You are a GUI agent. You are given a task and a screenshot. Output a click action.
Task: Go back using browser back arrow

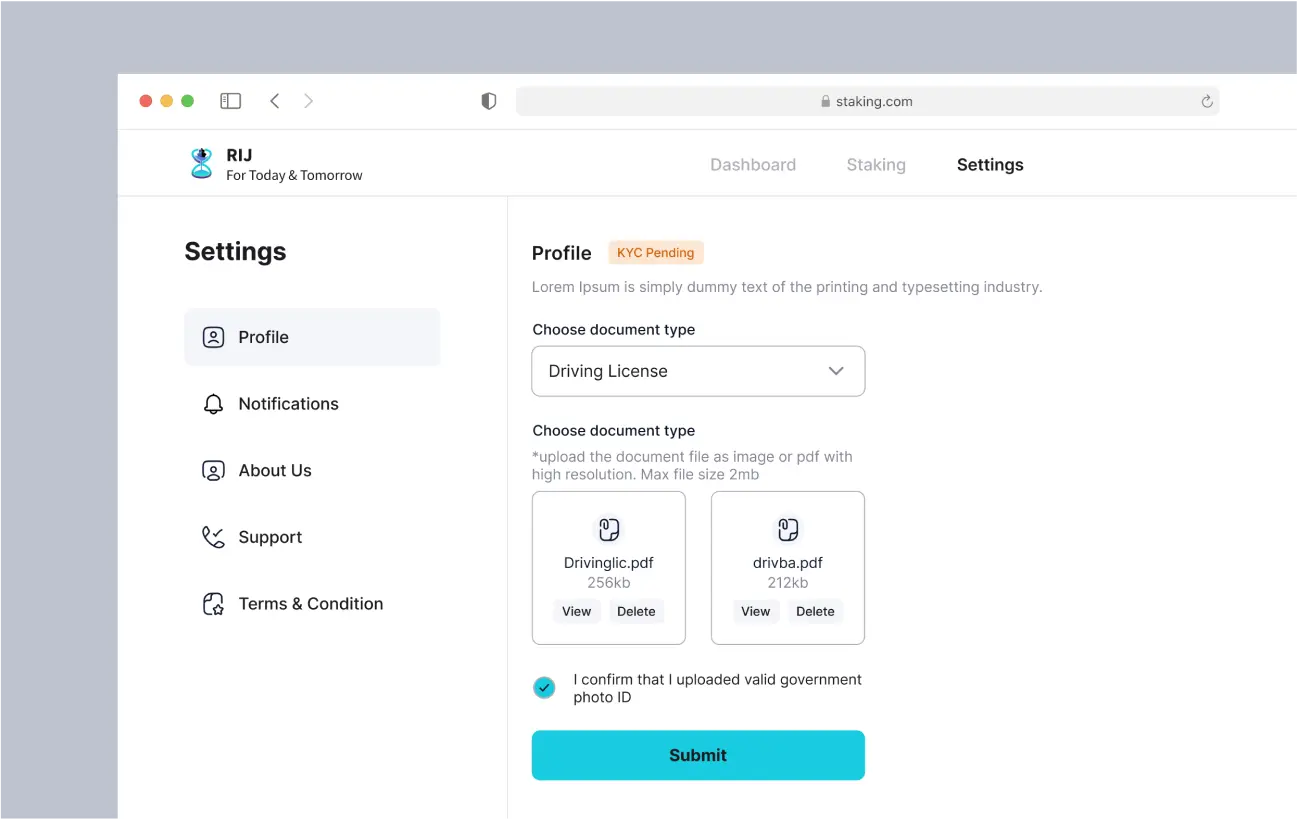click(275, 101)
